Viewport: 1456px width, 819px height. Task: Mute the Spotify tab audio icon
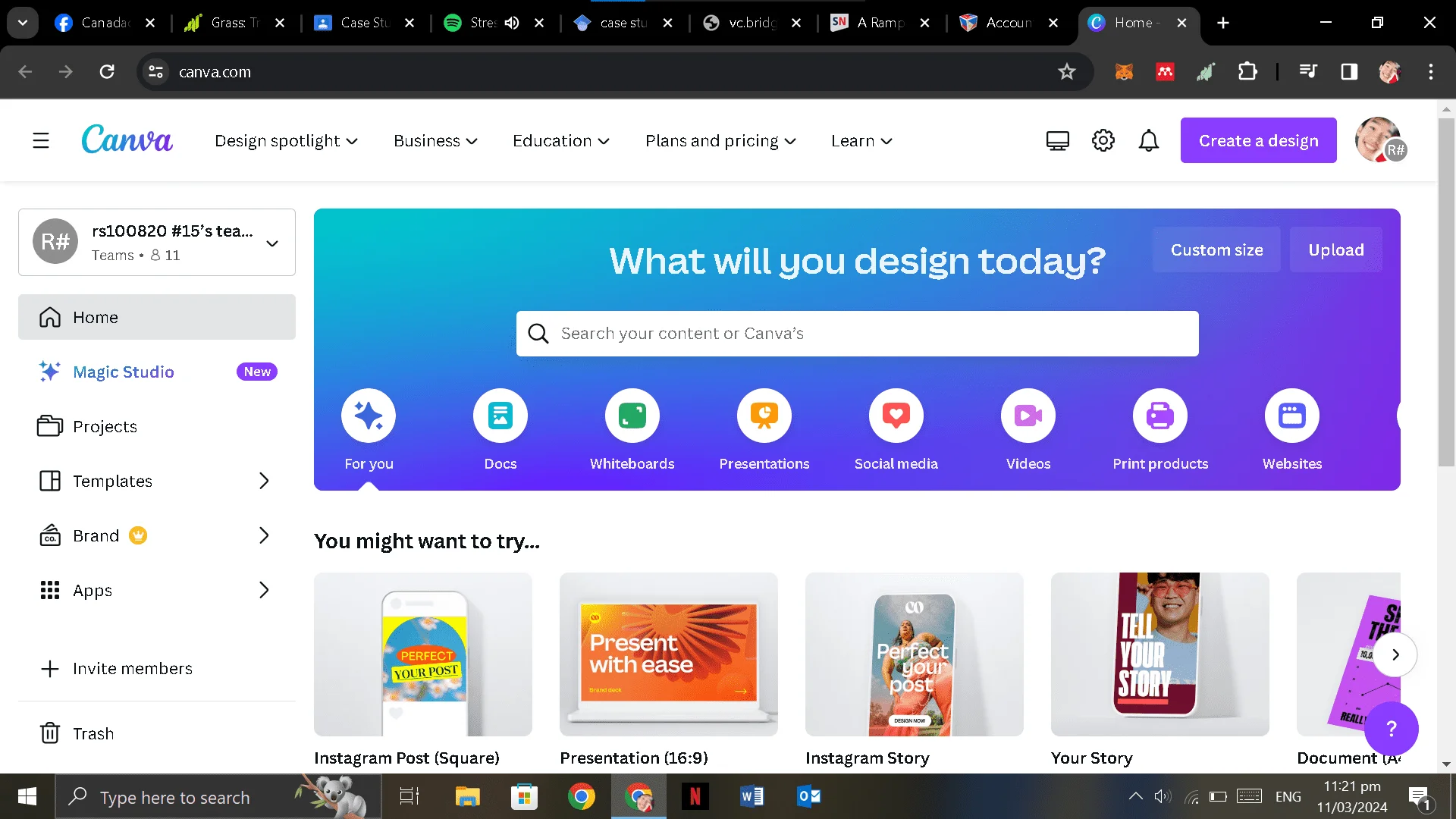click(x=512, y=23)
